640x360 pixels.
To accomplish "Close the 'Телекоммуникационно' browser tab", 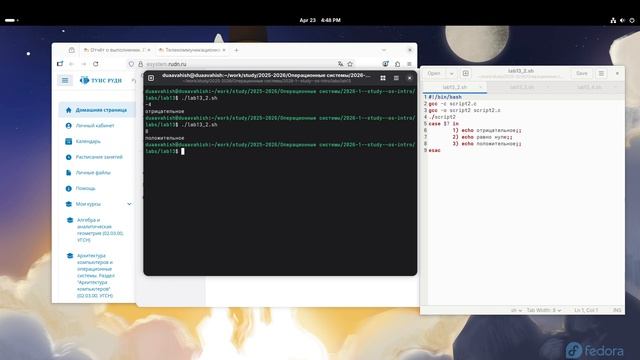I will 224,50.
